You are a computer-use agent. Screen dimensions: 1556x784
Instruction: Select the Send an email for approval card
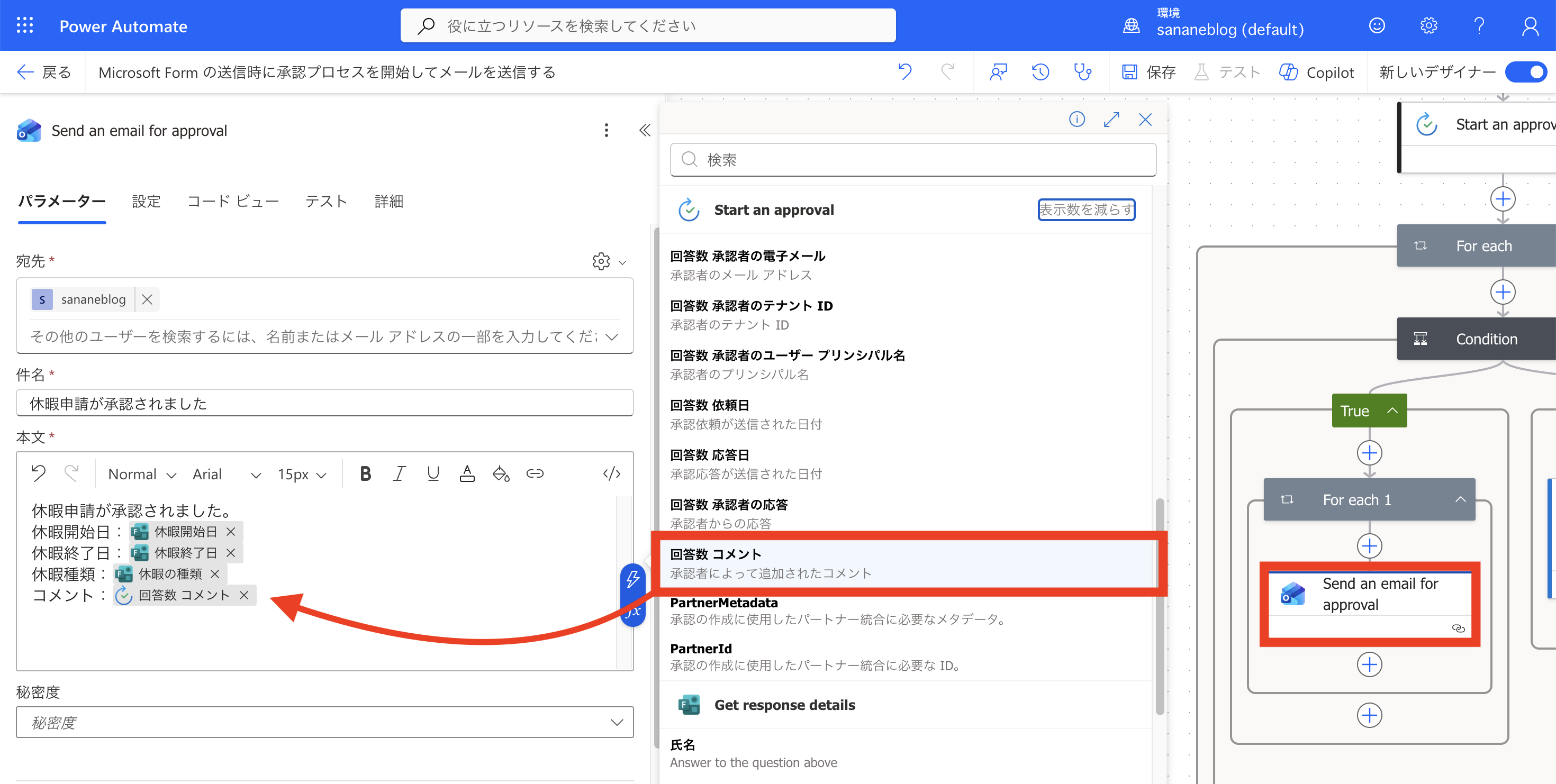[1369, 604]
